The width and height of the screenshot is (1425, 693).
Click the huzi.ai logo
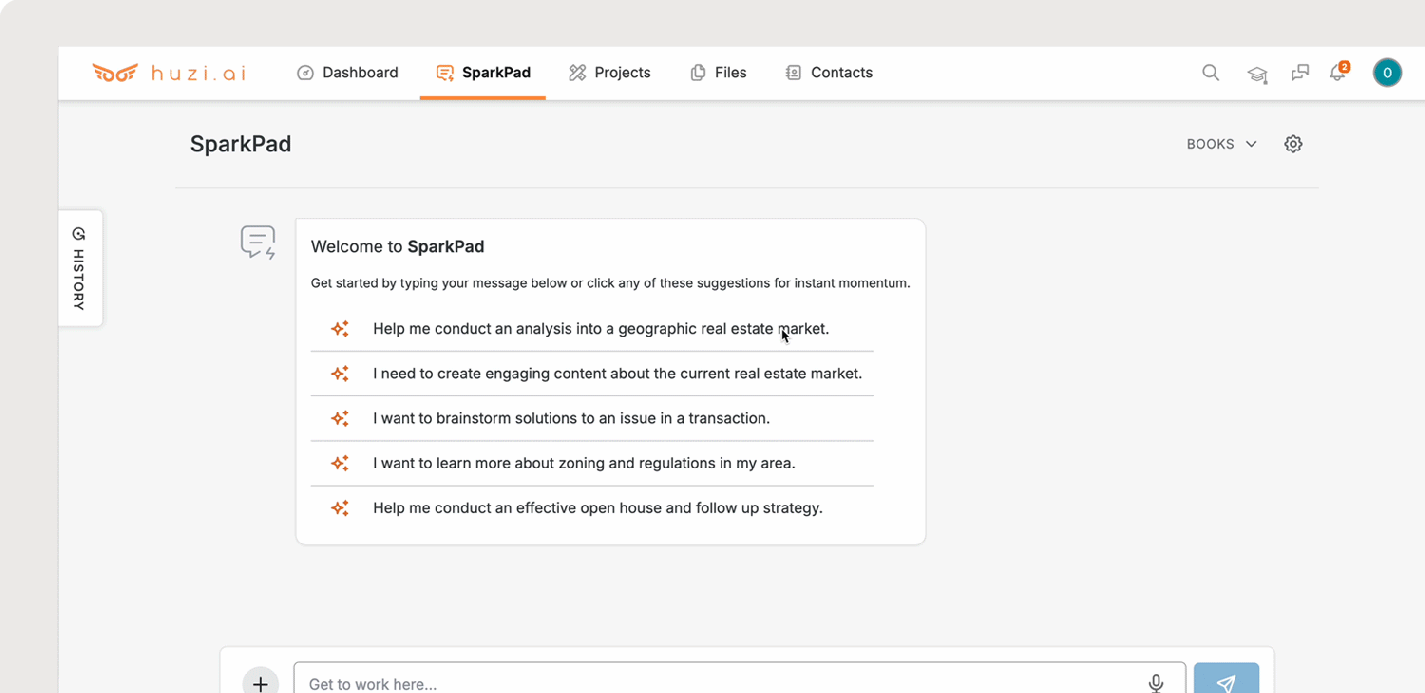[169, 73]
